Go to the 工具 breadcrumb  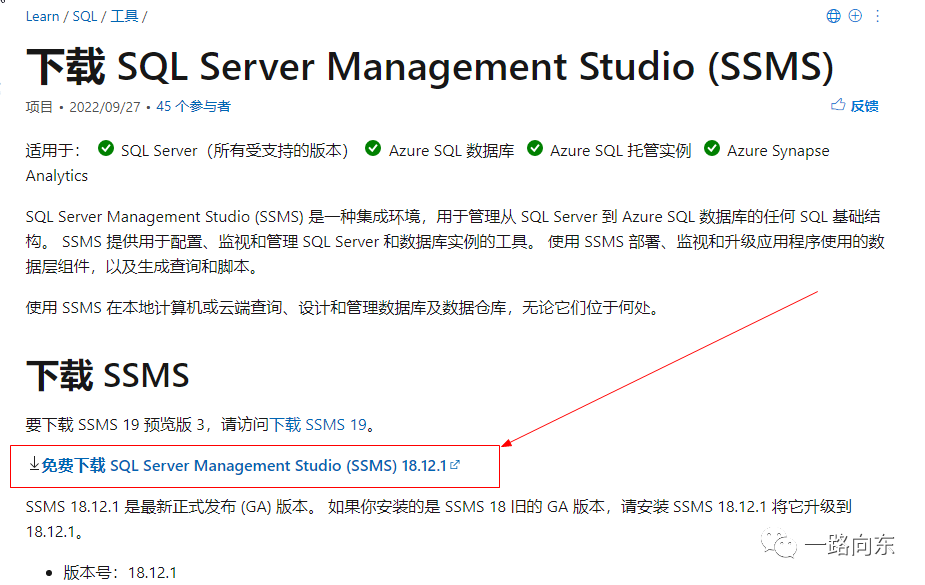pyautogui.click(x=124, y=17)
